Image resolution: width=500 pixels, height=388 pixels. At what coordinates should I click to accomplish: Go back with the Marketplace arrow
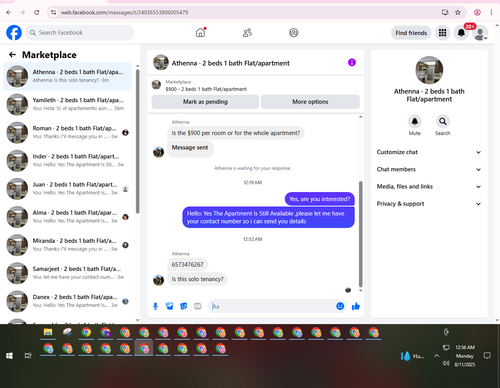(13, 55)
